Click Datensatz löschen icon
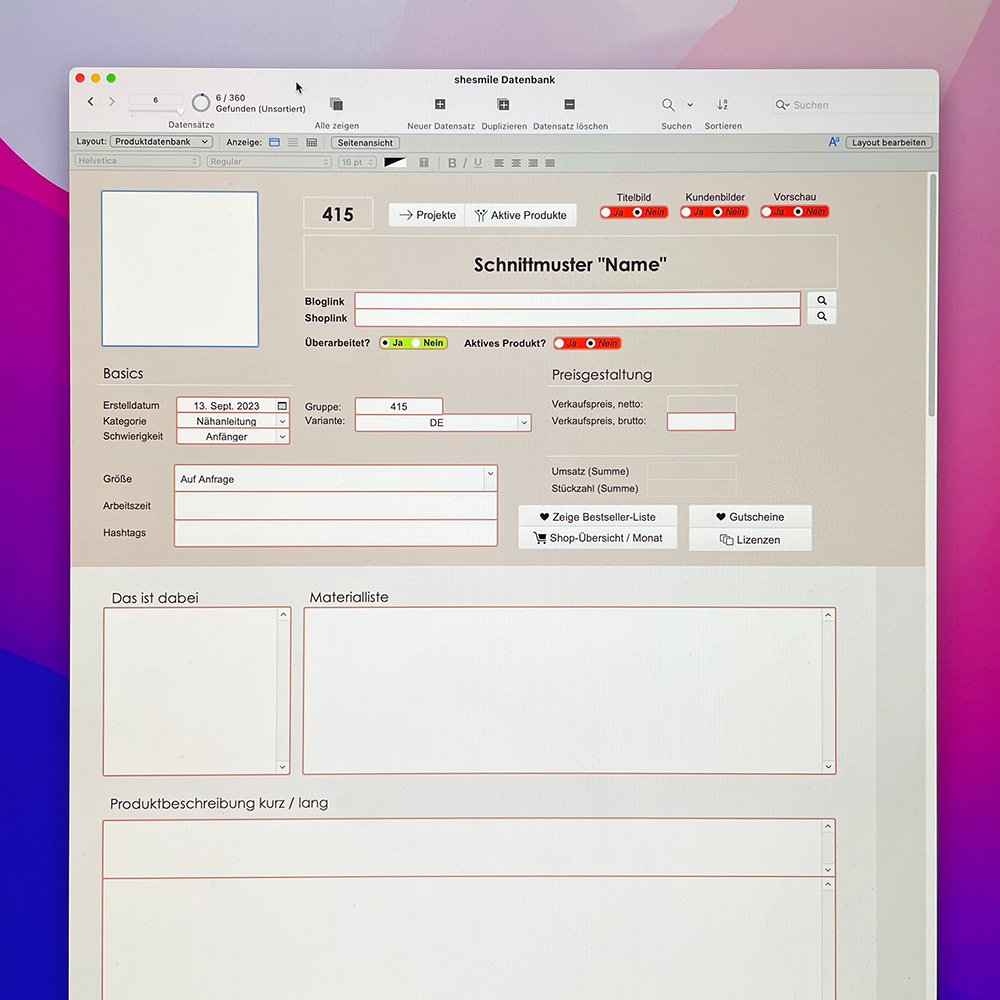Viewport: 1000px width, 1000px height. 570,104
